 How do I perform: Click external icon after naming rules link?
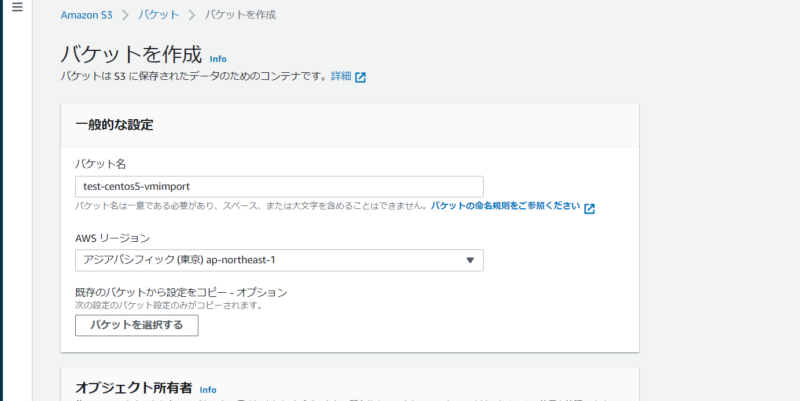(590, 208)
